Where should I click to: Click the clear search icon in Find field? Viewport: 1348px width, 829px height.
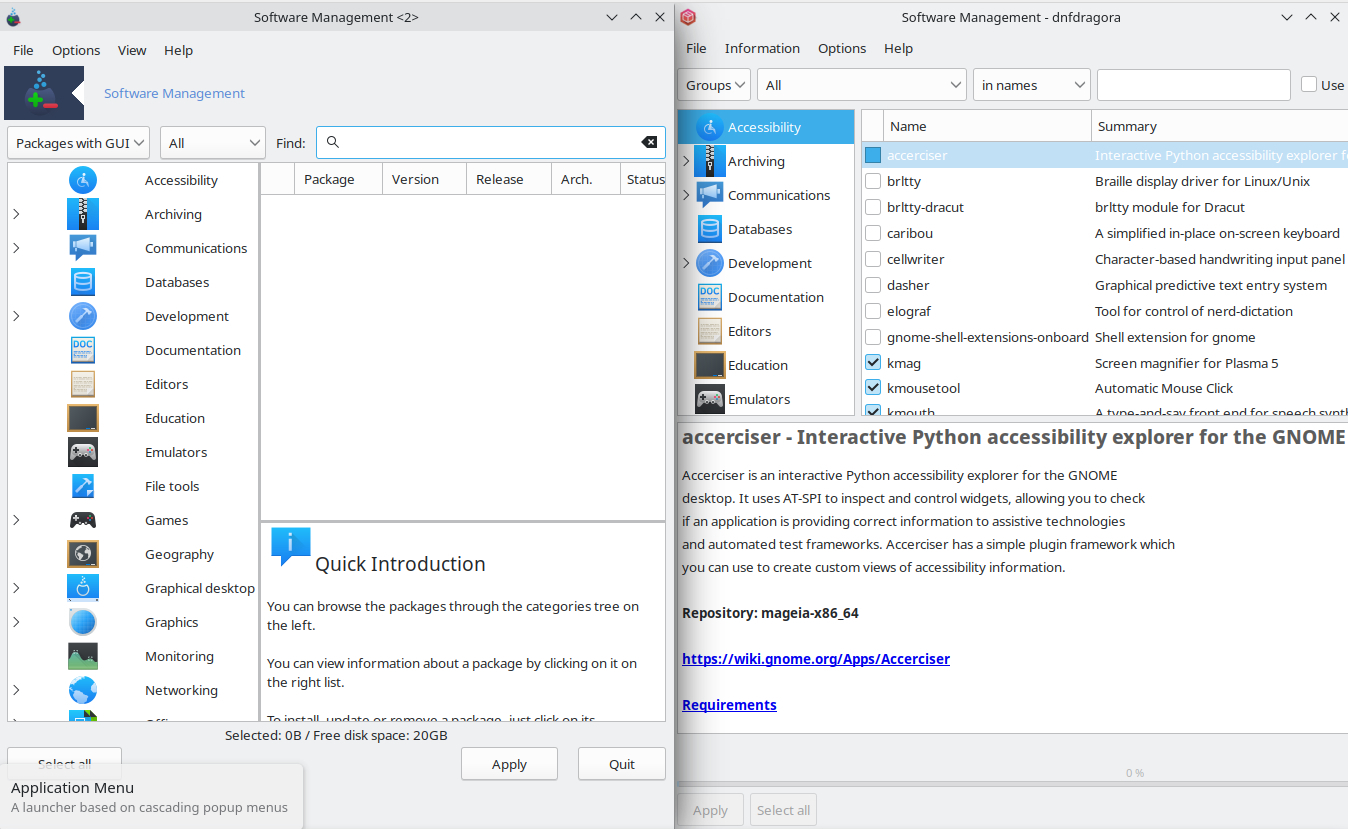(x=649, y=142)
